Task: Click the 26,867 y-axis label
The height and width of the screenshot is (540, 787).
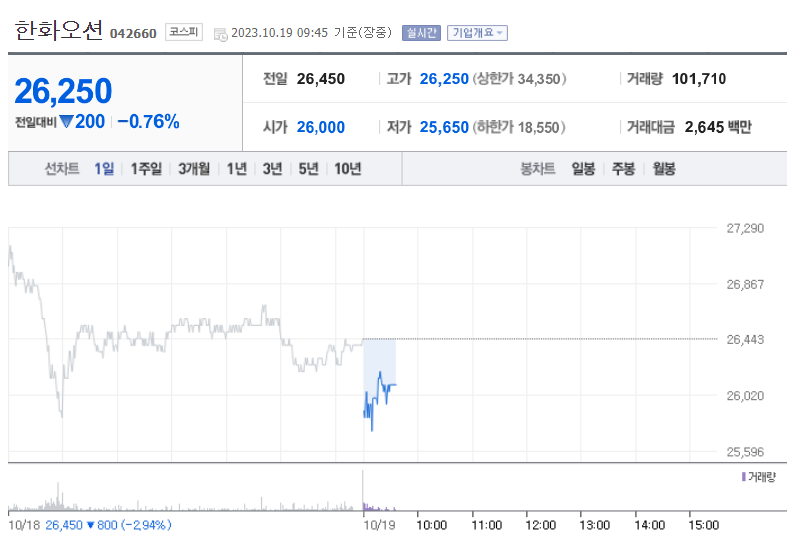Action: pos(745,285)
